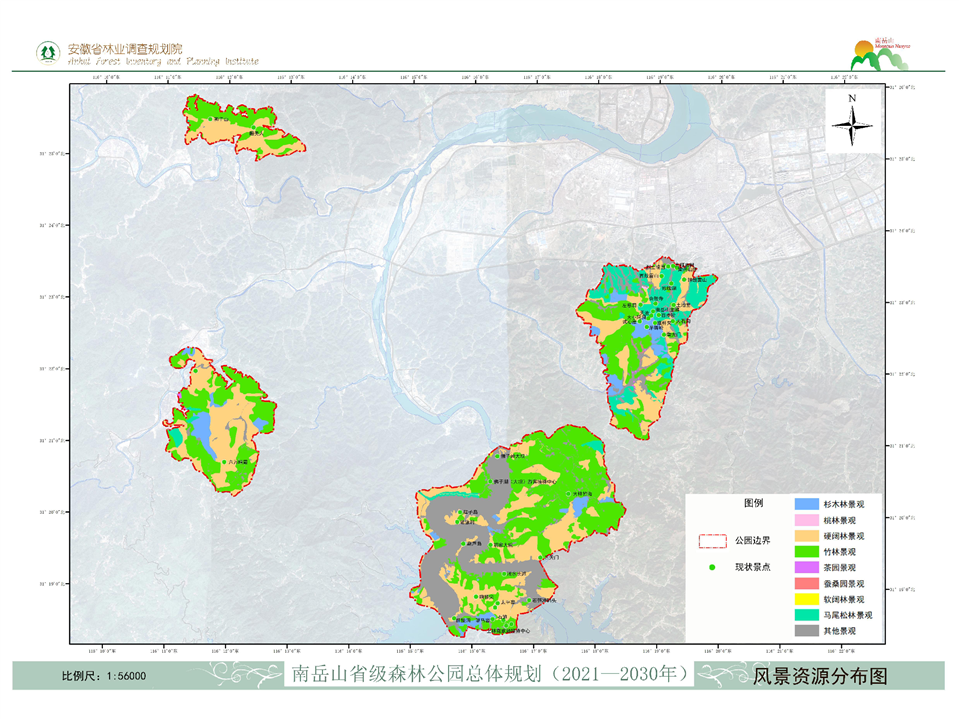Pick the yellow 软阔林景观 legend swatch

806,599
